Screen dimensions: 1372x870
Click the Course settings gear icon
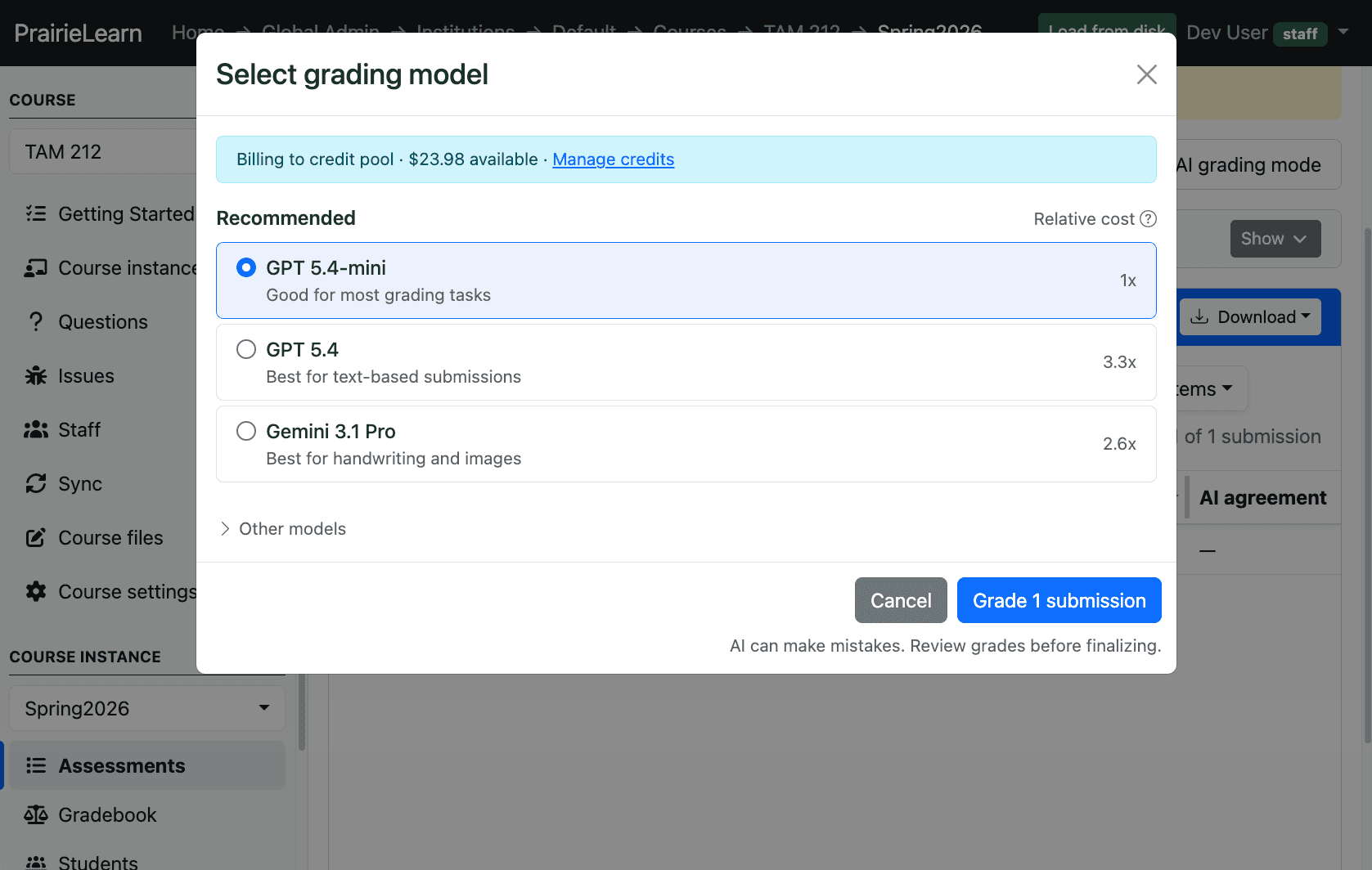coord(36,592)
